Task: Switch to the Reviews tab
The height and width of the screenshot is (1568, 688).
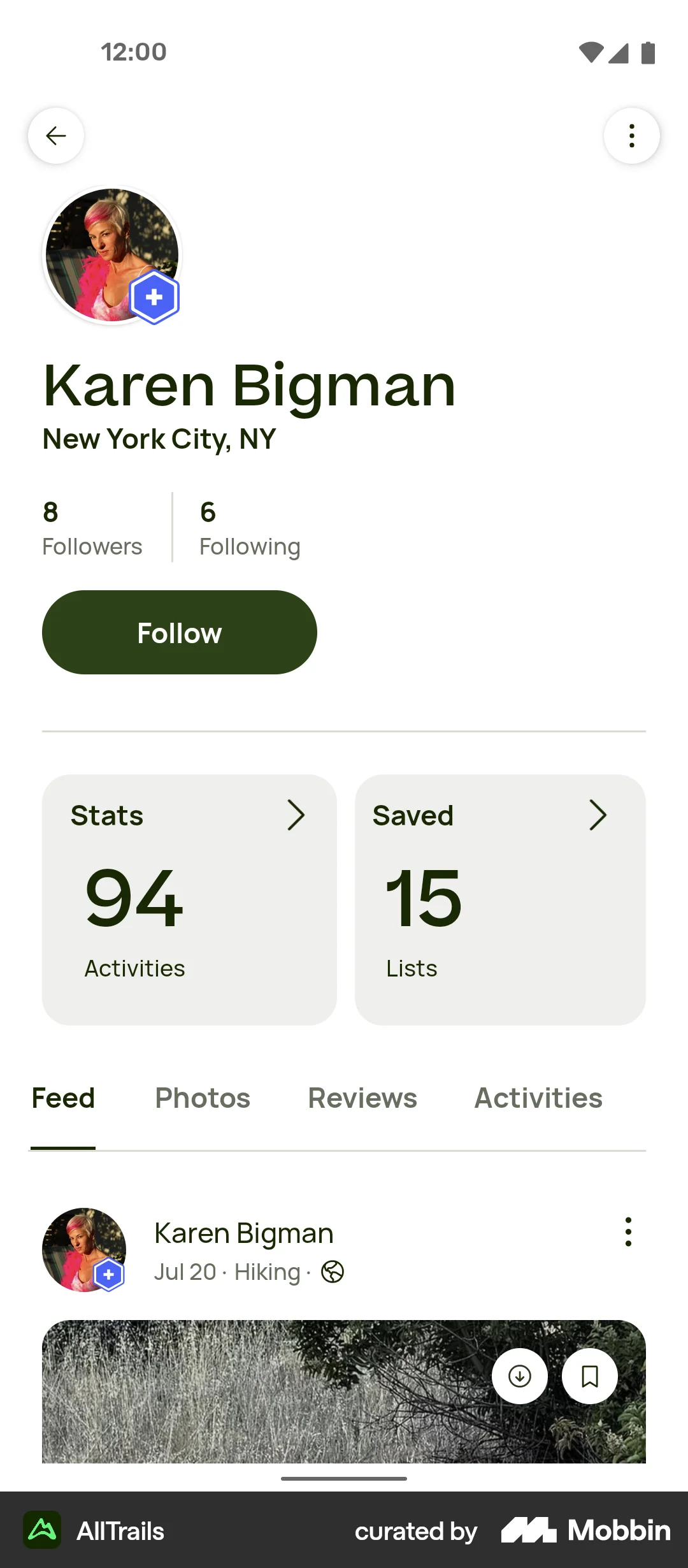Action: point(362,1098)
